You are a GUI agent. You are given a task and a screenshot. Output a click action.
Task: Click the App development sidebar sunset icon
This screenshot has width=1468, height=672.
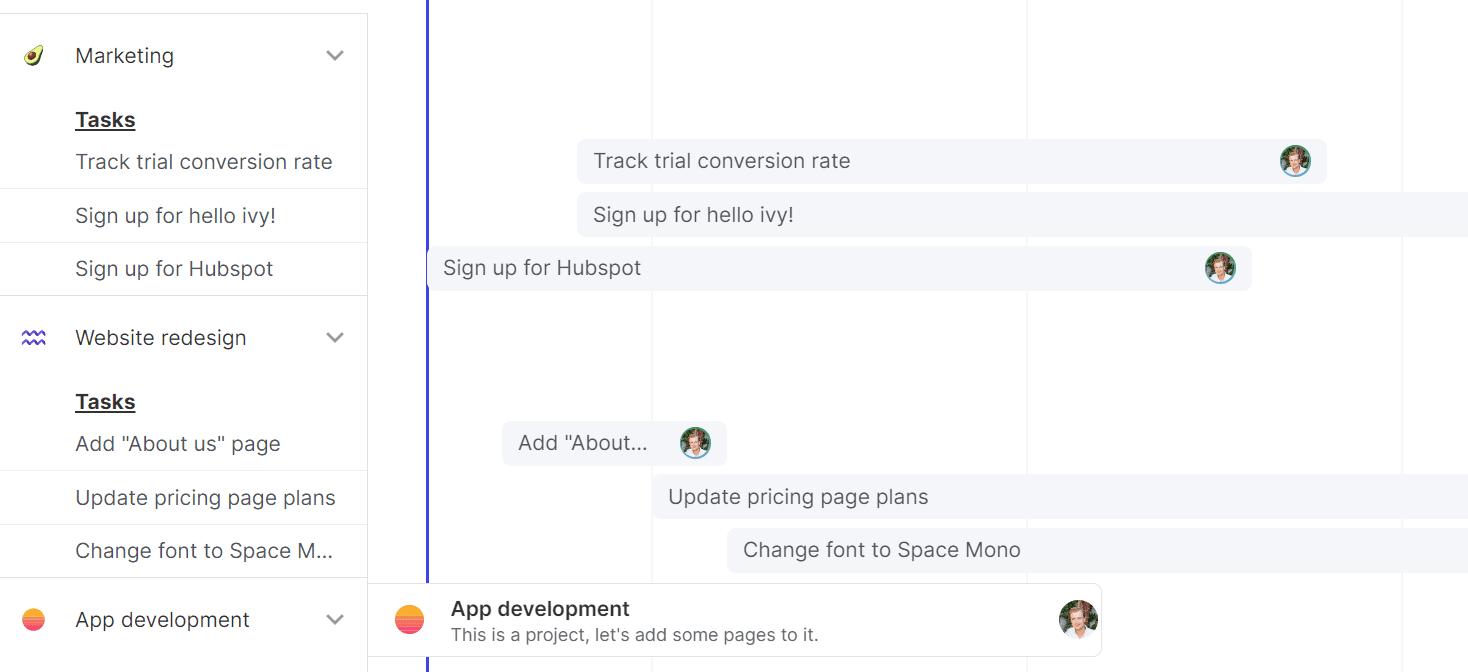tap(33, 620)
